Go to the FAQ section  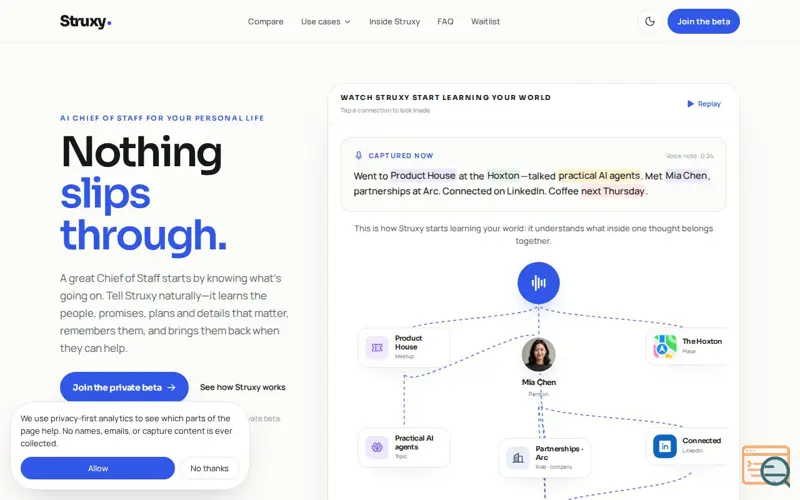point(445,21)
